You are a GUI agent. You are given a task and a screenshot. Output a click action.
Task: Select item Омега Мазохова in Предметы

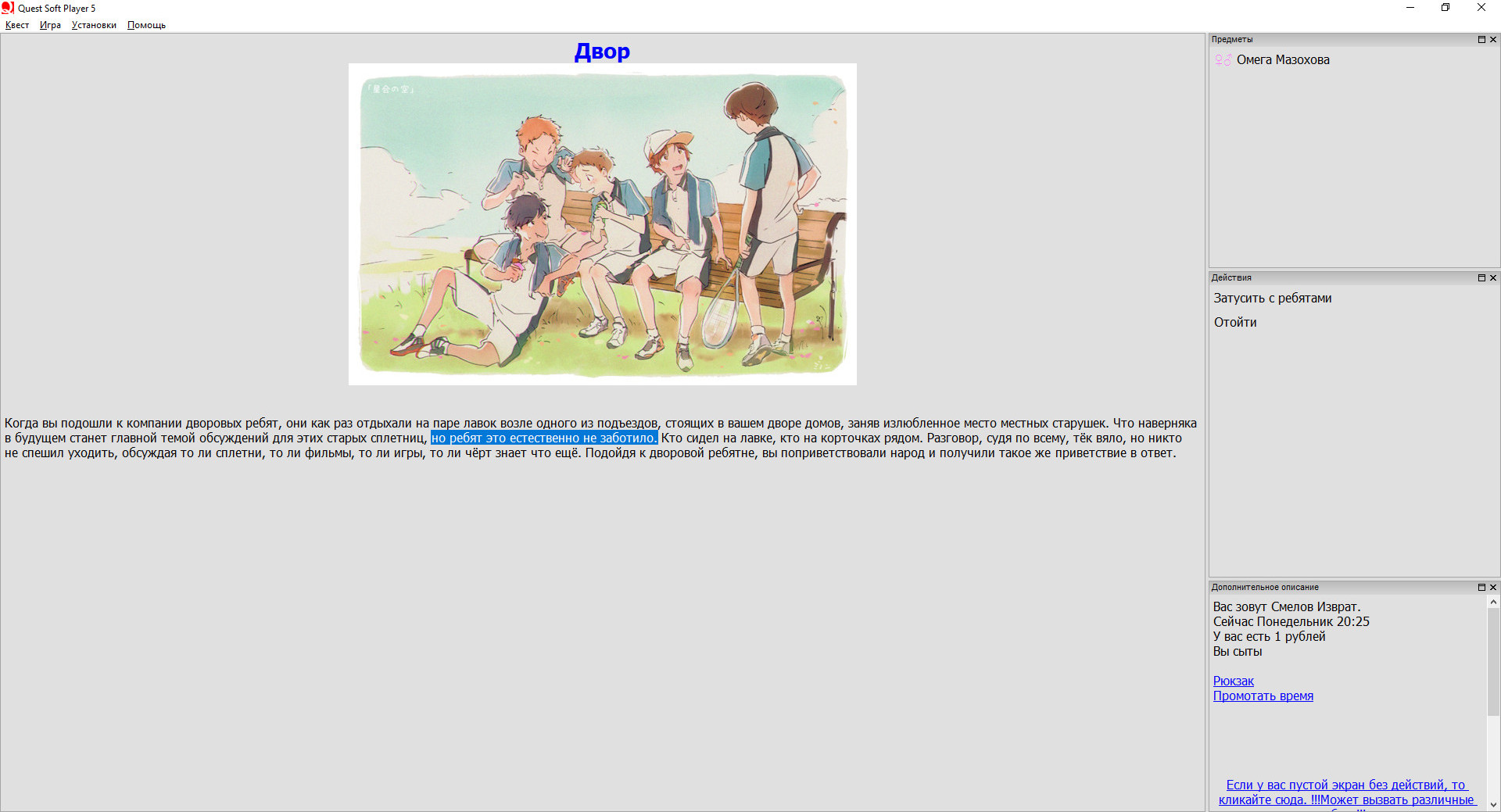click(1282, 59)
